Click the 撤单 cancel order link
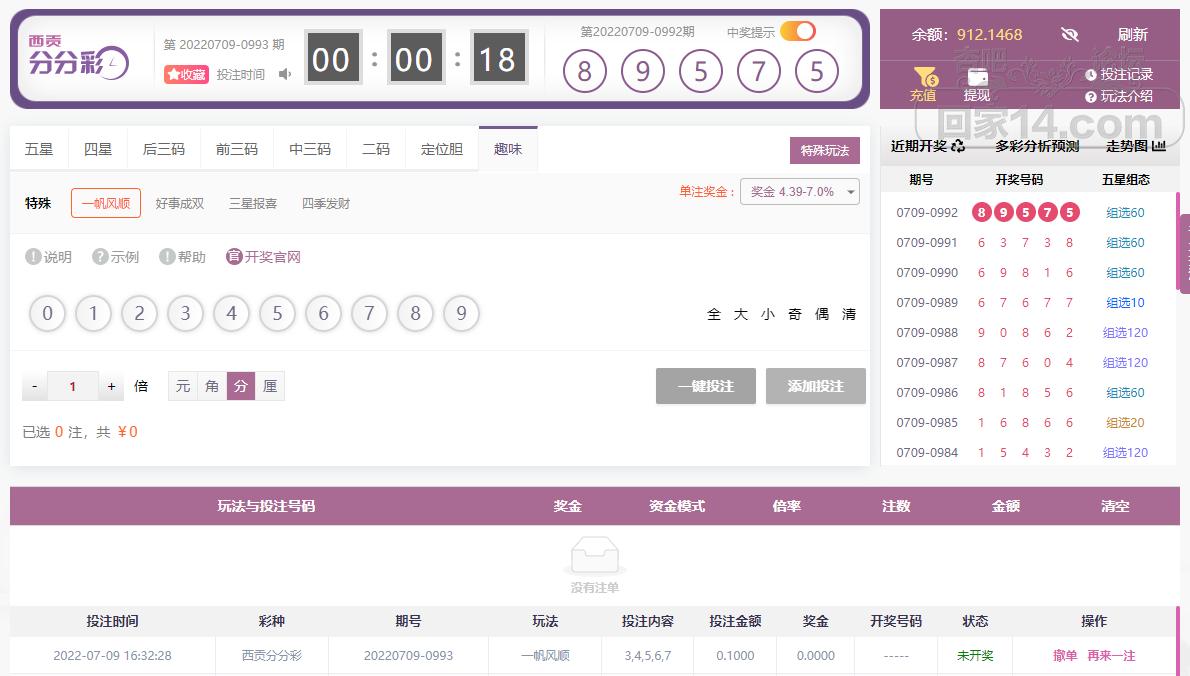Image resolution: width=1190 pixels, height=676 pixels. click(1065, 656)
